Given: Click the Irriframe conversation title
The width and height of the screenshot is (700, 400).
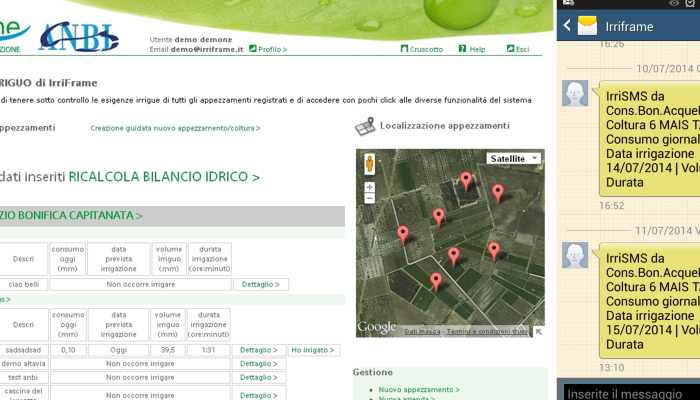Looking at the screenshot, I should [x=629, y=26].
